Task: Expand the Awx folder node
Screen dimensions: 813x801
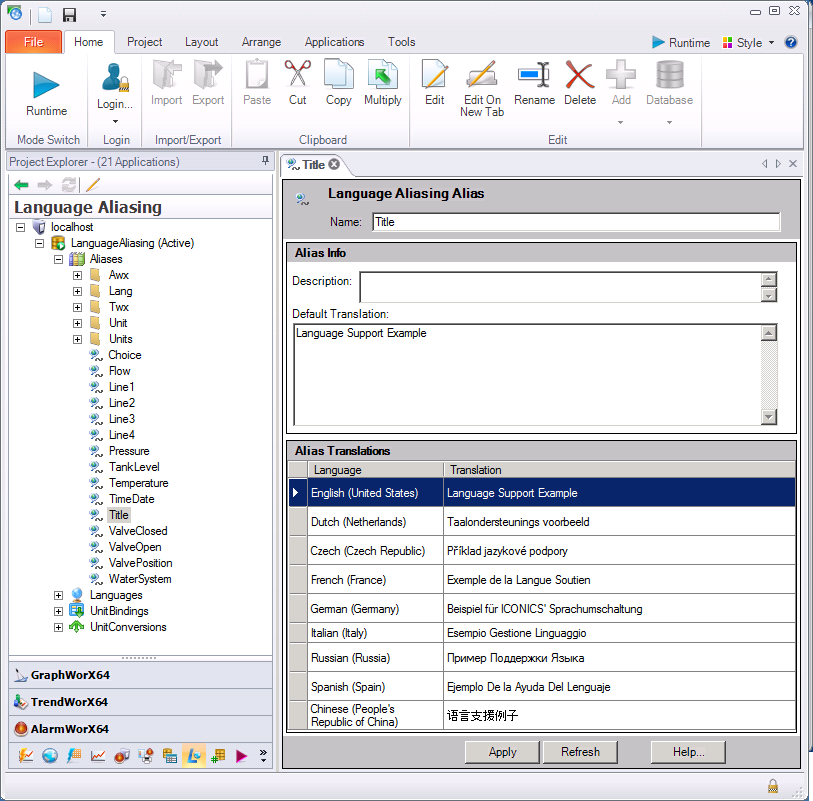Action: 77,275
